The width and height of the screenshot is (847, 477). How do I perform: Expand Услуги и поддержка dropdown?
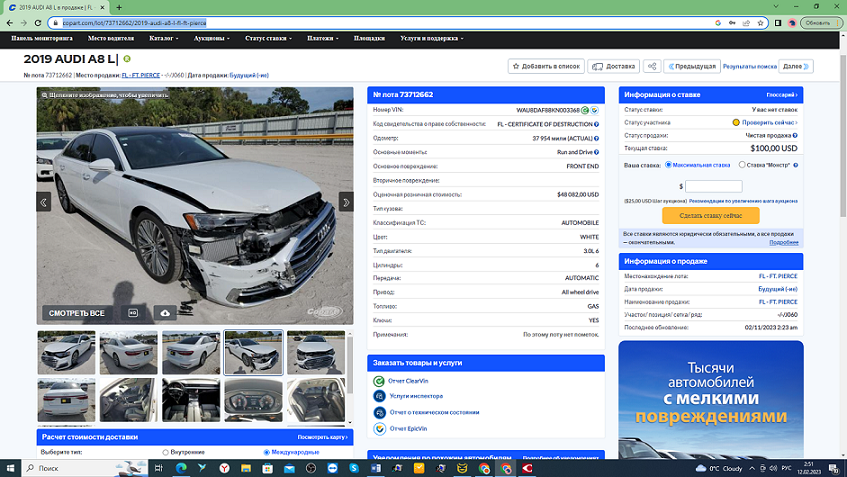[x=432, y=38]
